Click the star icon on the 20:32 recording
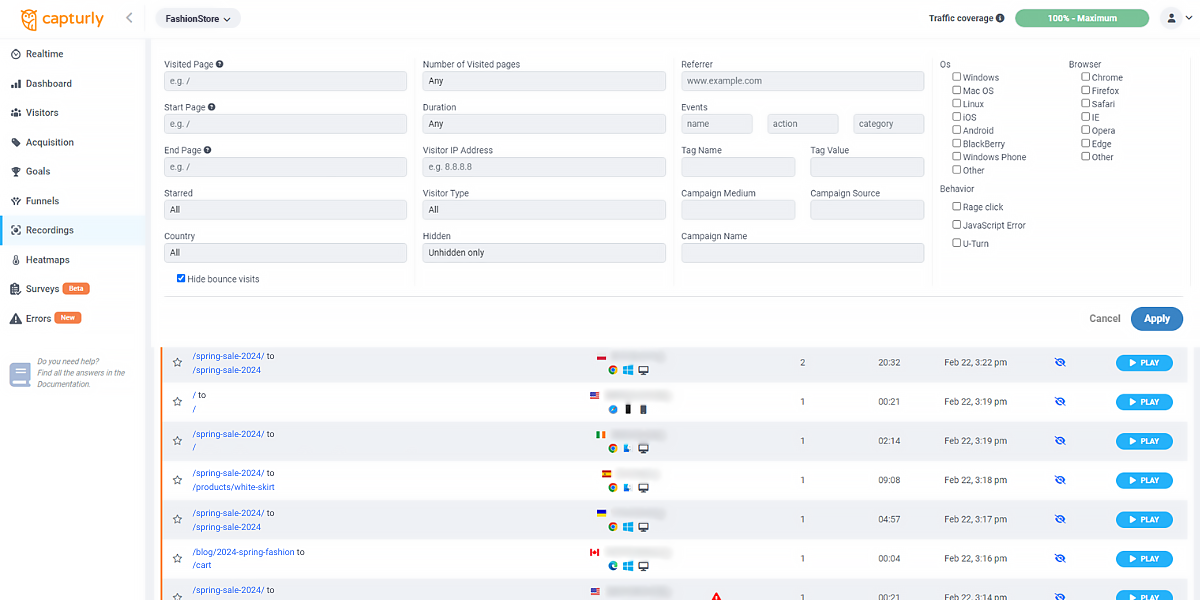 click(177, 362)
